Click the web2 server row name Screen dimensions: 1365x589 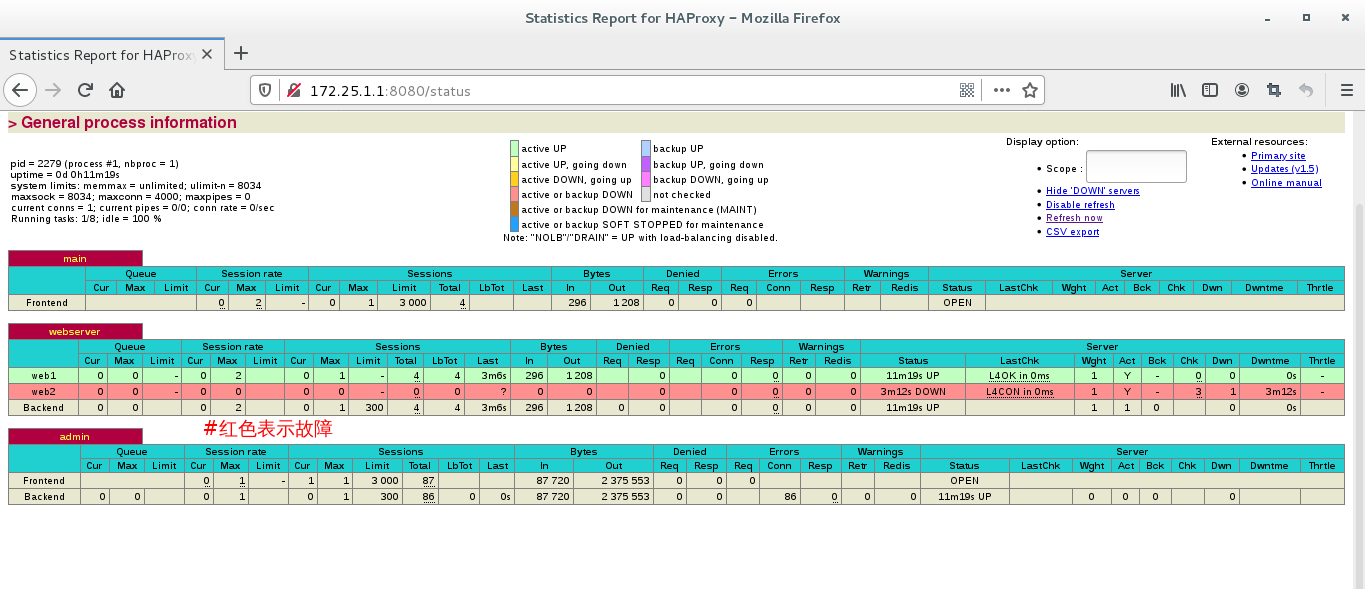(x=44, y=392)
